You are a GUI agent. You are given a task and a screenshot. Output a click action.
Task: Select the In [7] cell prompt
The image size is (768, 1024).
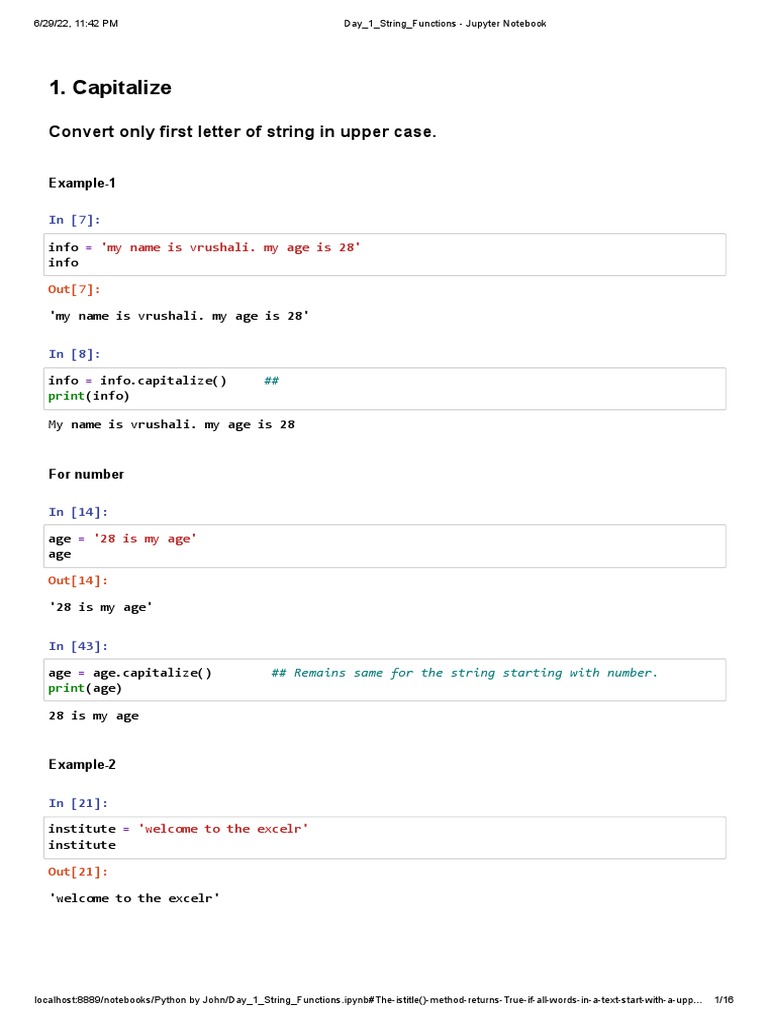(74, 220)
